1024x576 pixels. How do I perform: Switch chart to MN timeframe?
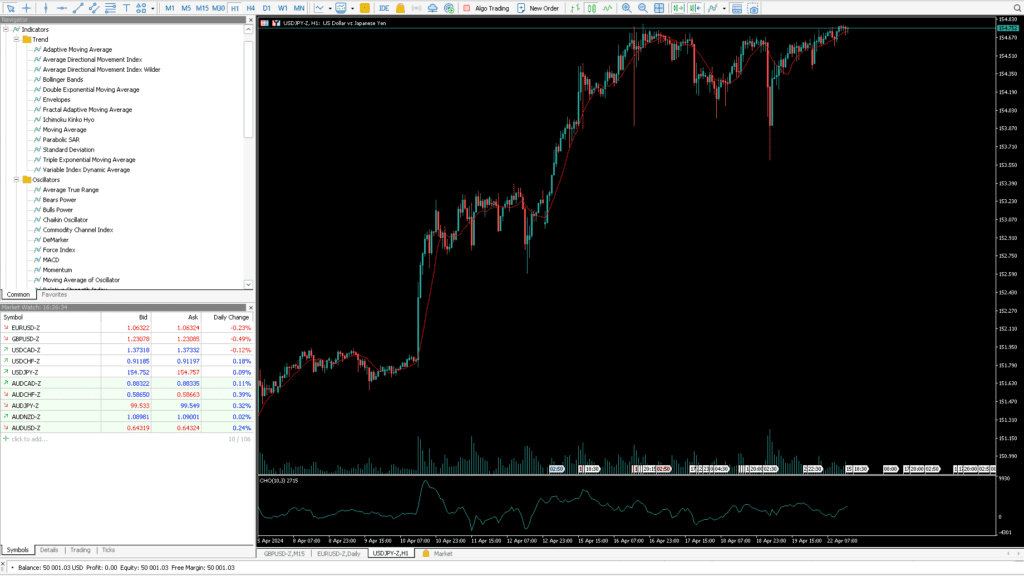[x=298, y=8]
